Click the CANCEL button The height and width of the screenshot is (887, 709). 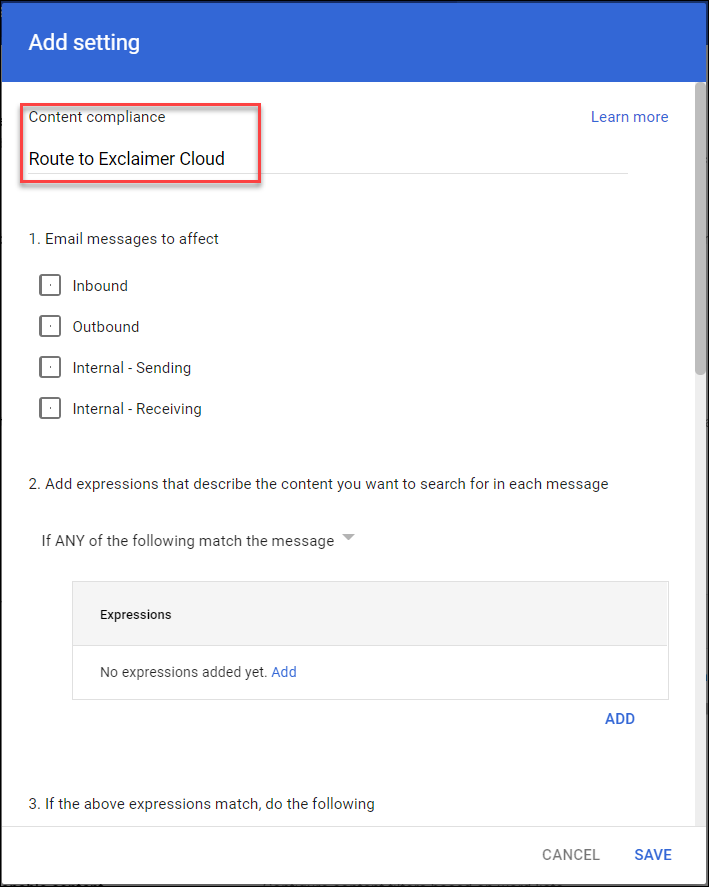click(570, 855)
